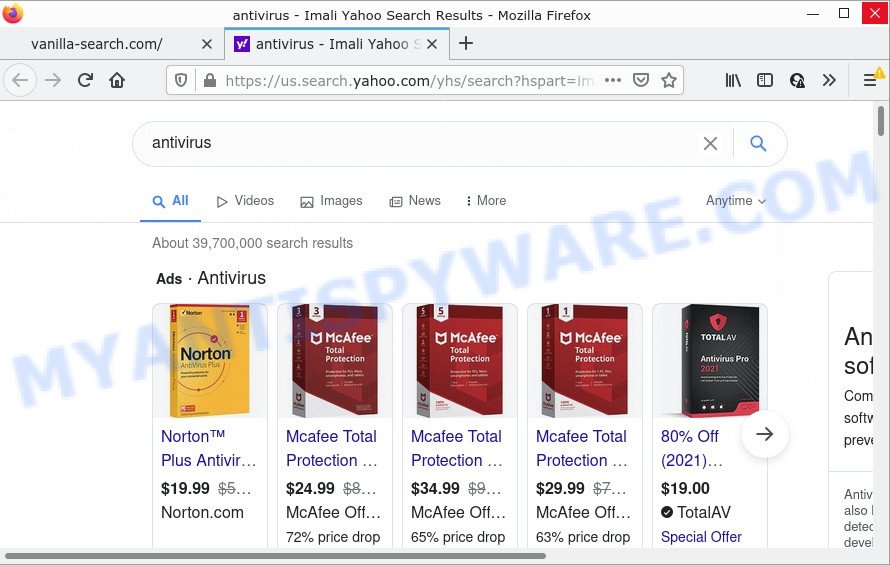
Task: Switch to Images results
Action: coord(331,201)
